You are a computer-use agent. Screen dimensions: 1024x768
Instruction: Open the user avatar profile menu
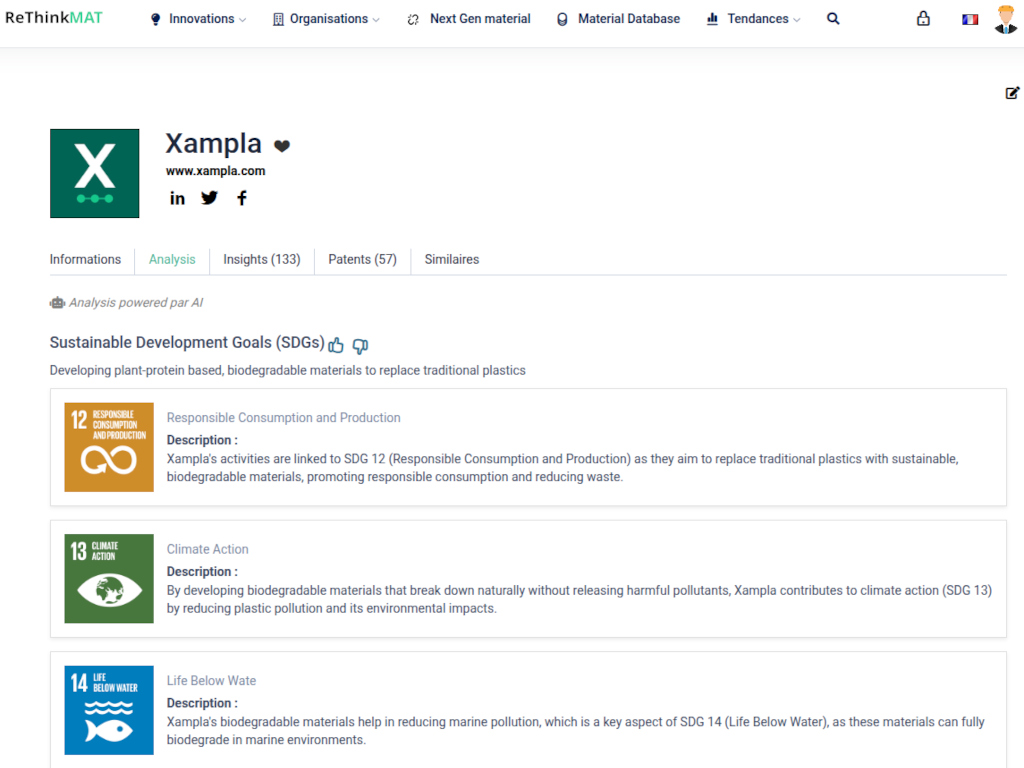1006,19
